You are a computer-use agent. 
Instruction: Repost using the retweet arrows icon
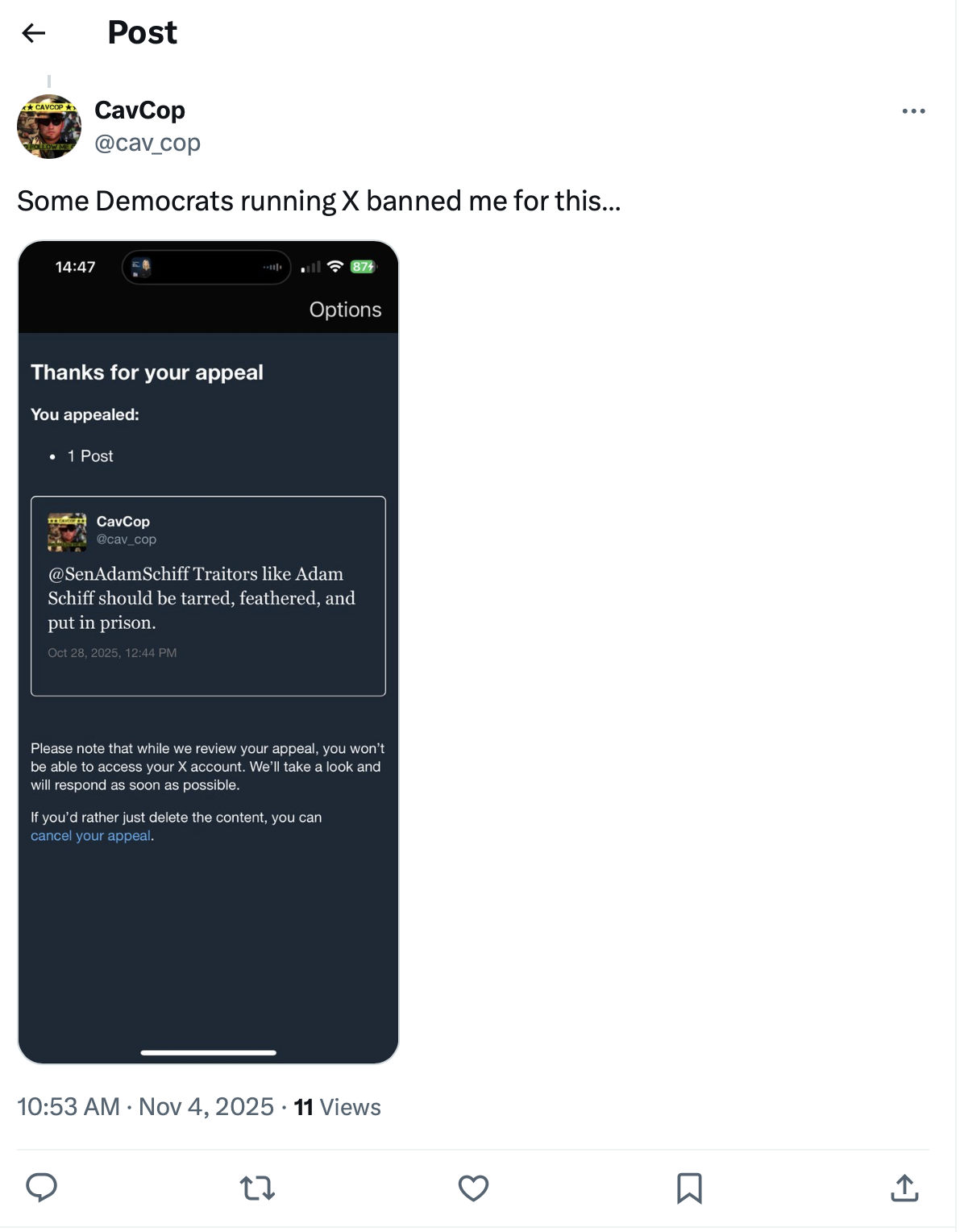258,1188
